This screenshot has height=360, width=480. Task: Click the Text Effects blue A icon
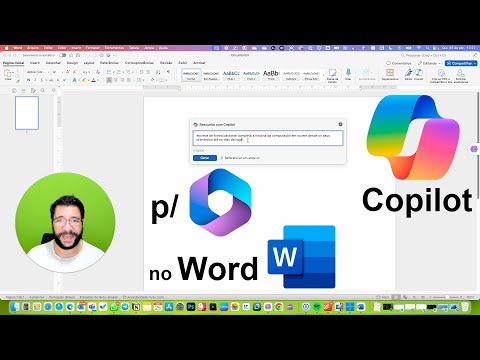[74, 80]
